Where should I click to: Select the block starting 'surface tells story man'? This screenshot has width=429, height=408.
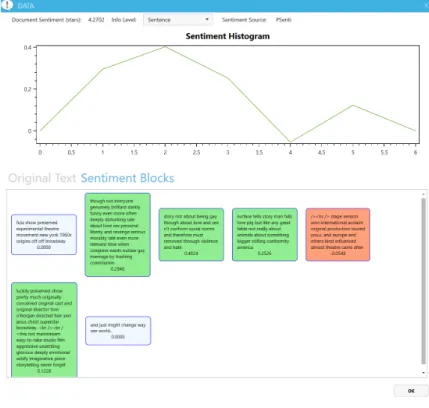click(265, 235)
